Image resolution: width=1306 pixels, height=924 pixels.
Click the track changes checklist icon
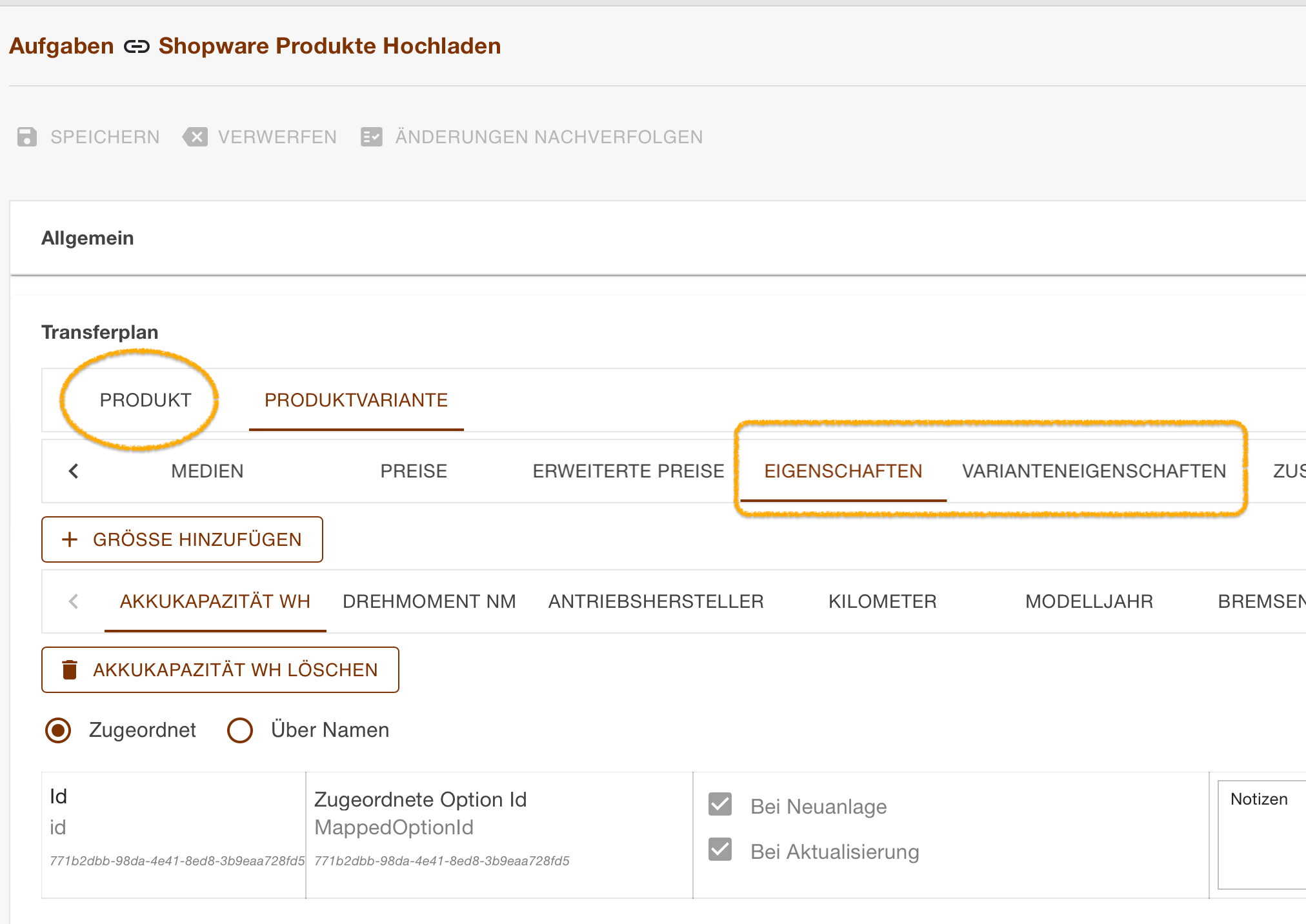(x=372, y=137)
